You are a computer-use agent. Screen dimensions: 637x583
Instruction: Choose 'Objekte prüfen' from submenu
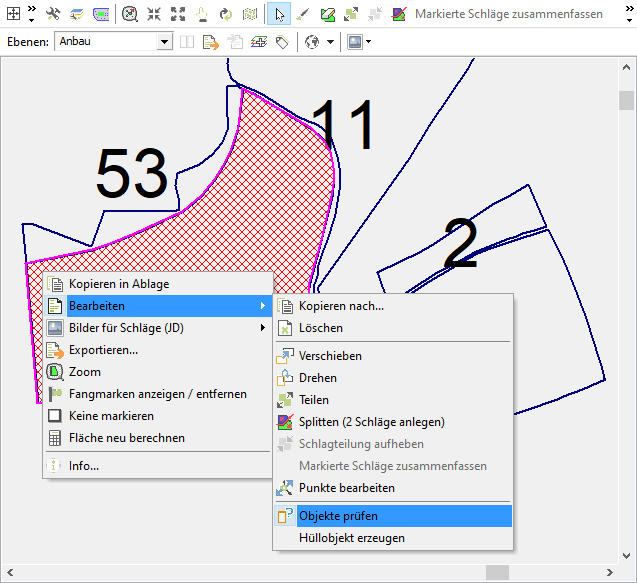(338, 516)
